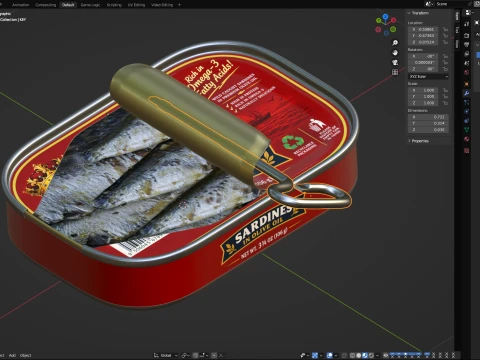The height and width of the screenshot is (360, 480).
Task: Add a new workspace with plus button
Action: pos(179,5)
